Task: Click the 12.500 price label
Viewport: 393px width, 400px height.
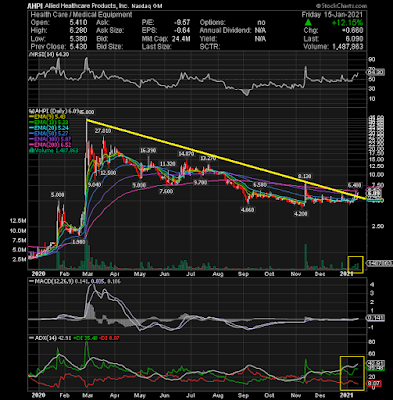Action: click(x=108, y=173)
